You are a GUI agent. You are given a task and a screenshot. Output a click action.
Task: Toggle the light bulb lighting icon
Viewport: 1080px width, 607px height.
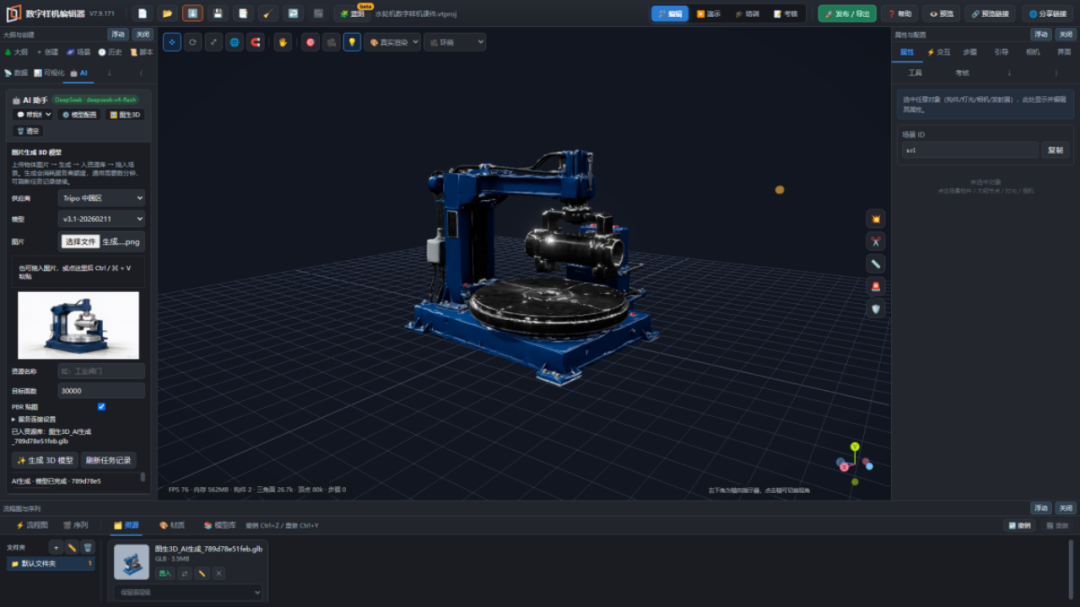352,42
